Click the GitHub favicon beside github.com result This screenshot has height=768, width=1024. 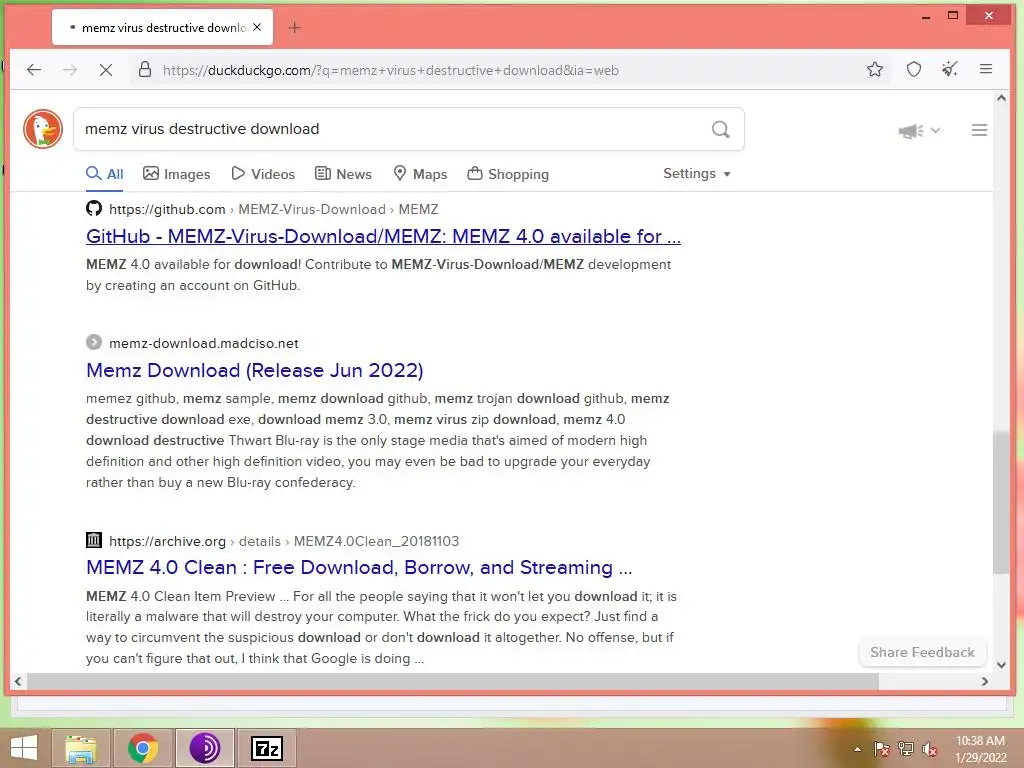(94, 208)
